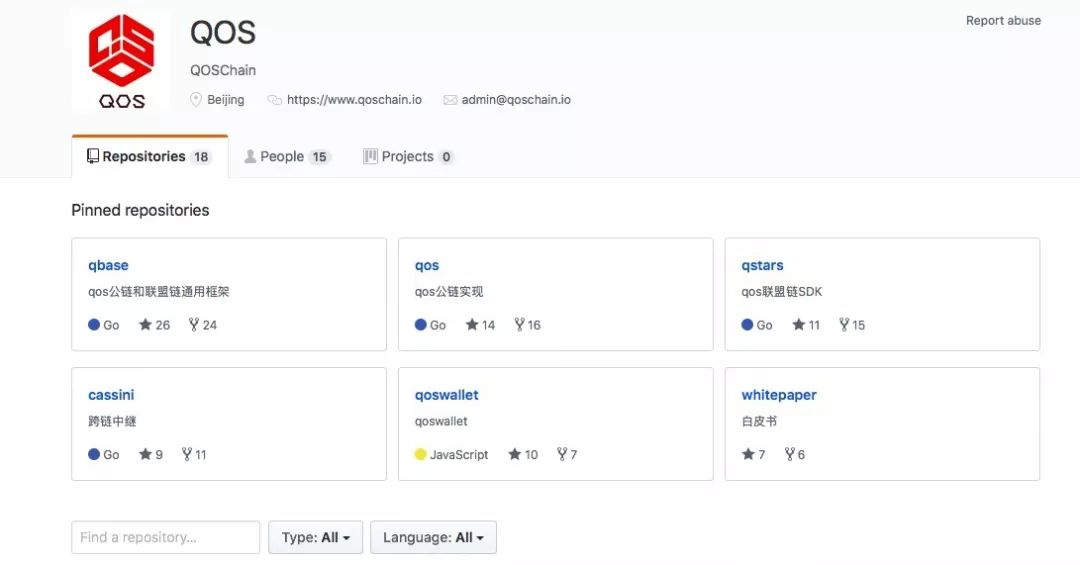
Task: Click the Projects count badge 0
Action: [x=446, y=157]
